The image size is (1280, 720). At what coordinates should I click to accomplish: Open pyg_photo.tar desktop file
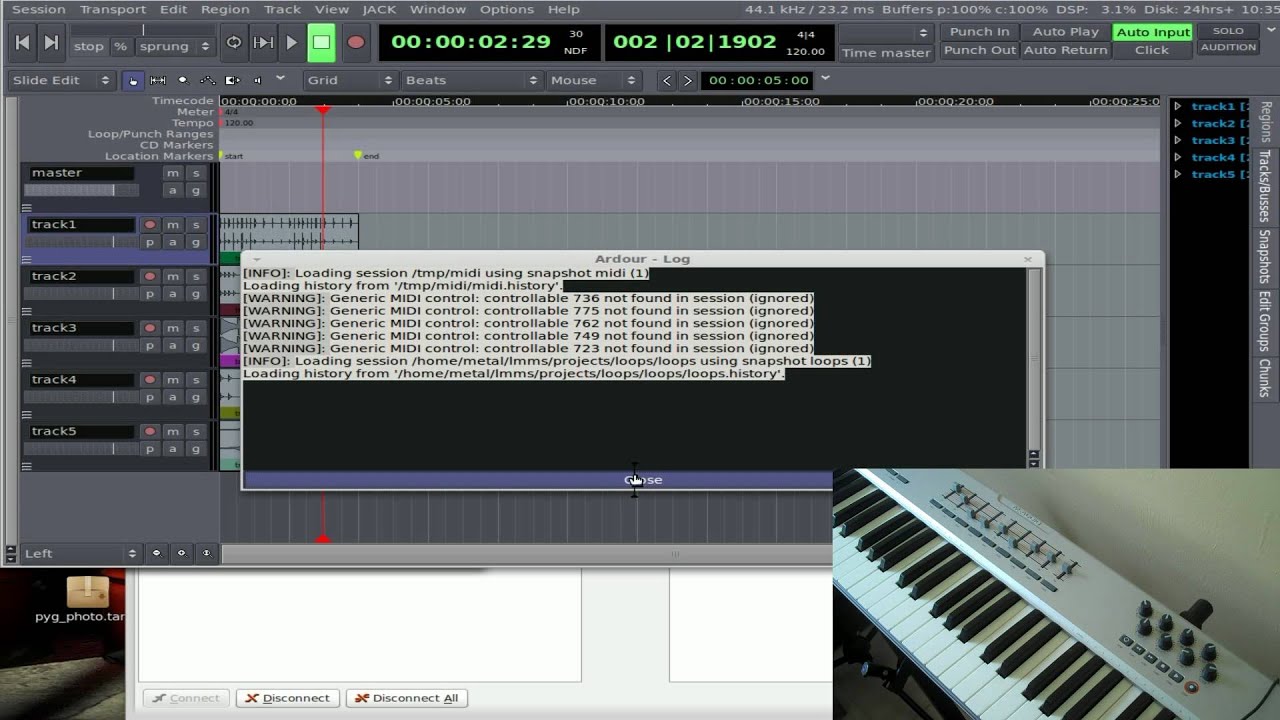(x=87, y=598)
